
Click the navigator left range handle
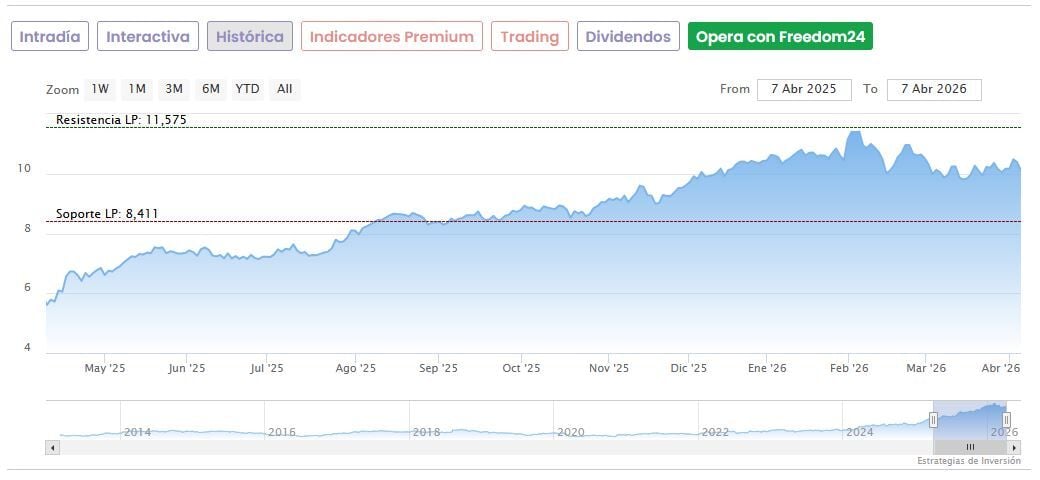click(933, 420)
